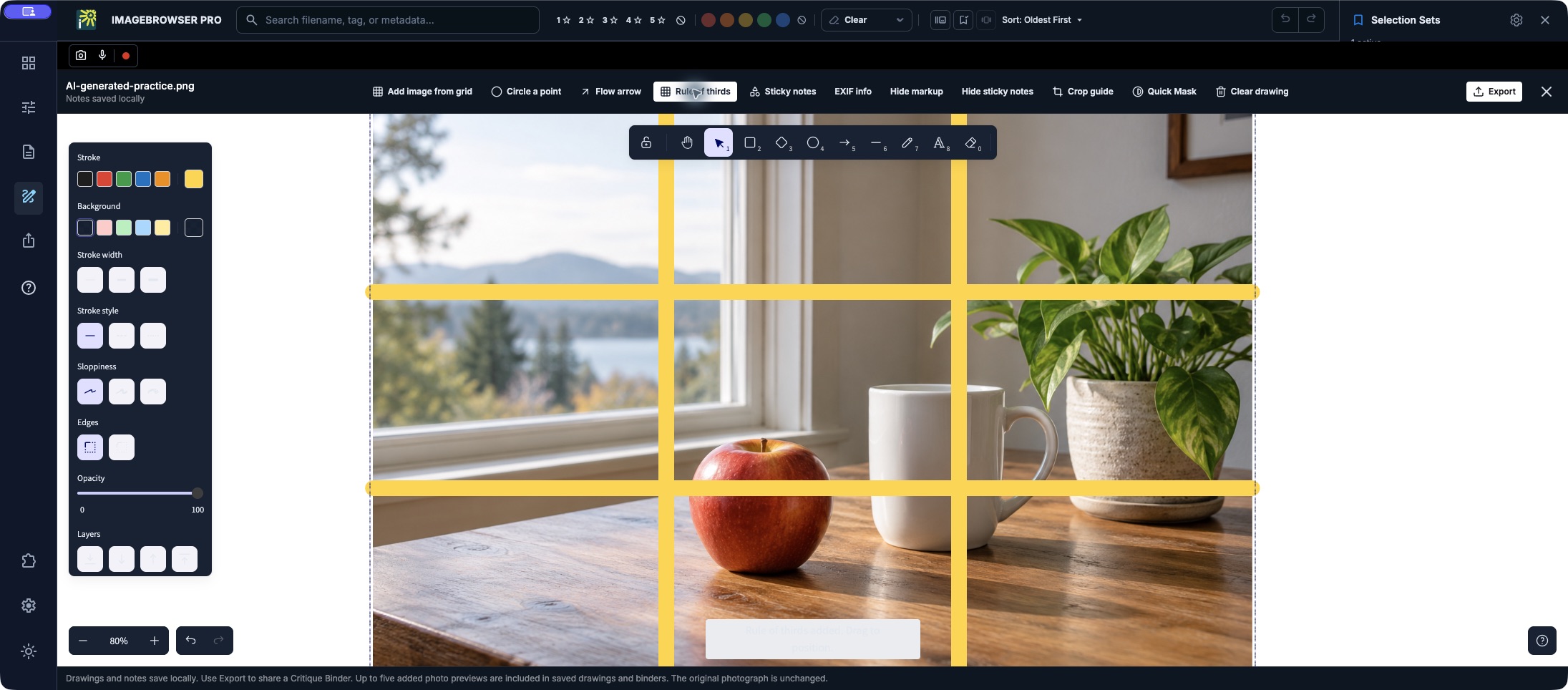Select the Text tool
This screenshot has height=690, width=1568.
pos(939,142)
